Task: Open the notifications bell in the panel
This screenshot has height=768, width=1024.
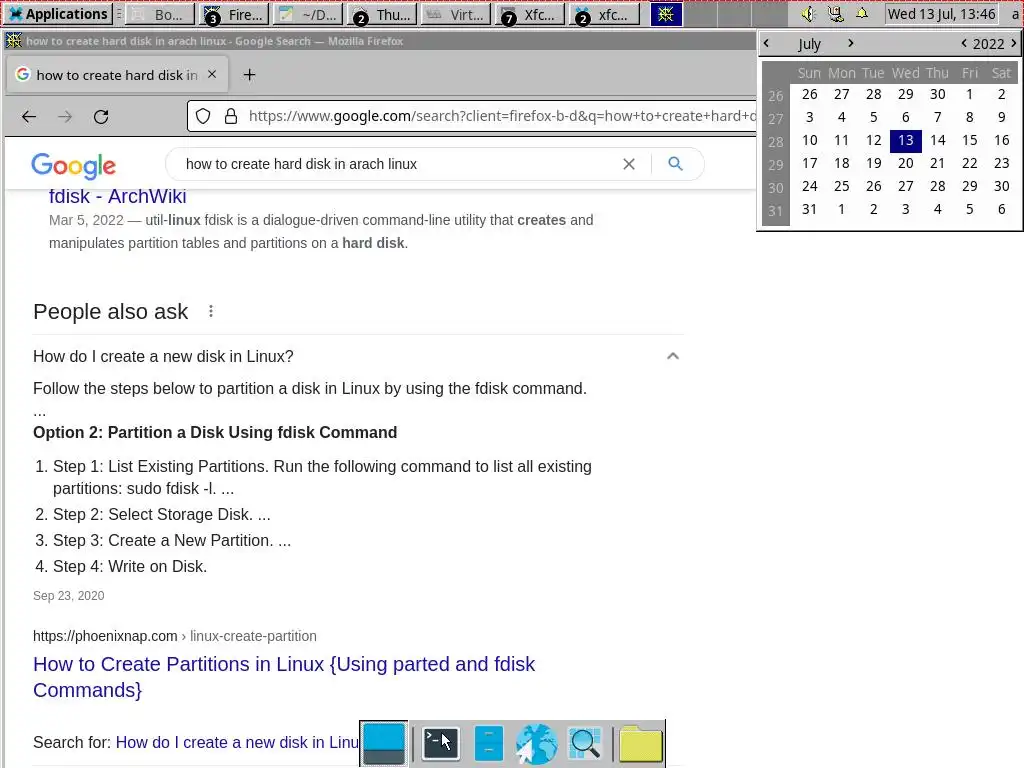Action: (x=862, y=14)
